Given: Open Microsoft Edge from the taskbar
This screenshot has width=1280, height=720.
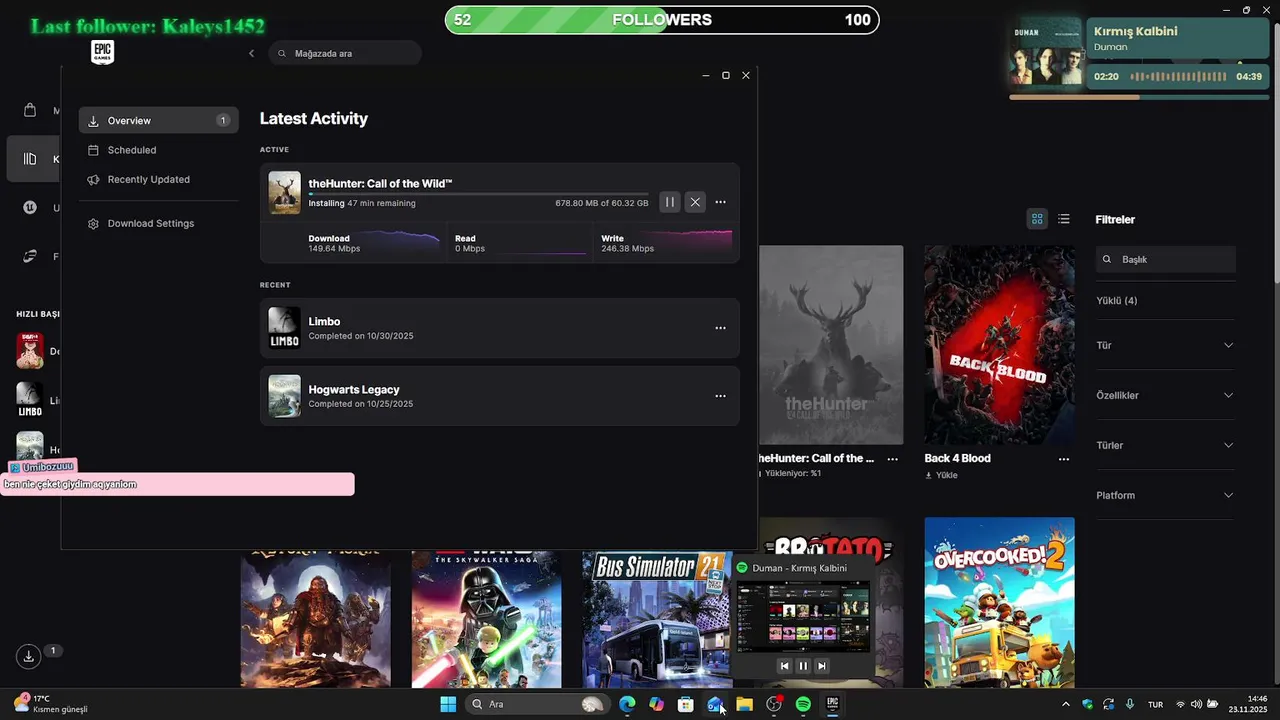Looking at the screenshot, I should [x=627, y=704].
